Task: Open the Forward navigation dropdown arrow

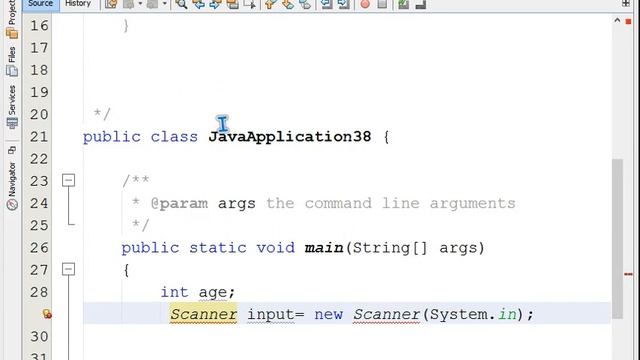Action: point(164,4)
